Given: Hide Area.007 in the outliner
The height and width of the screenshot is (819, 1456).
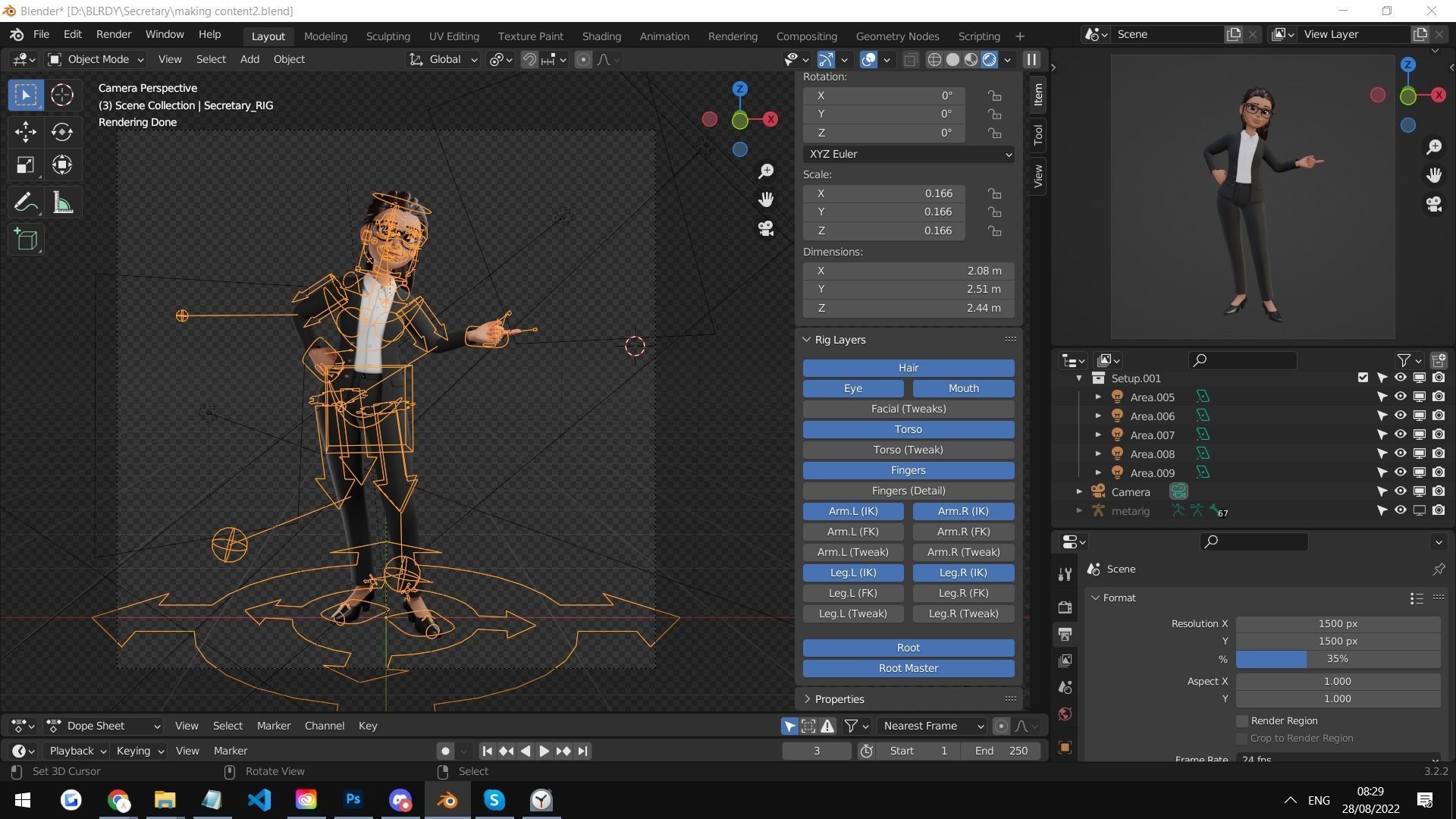Looking at the screenshot, I should [x=1400, y=435].
